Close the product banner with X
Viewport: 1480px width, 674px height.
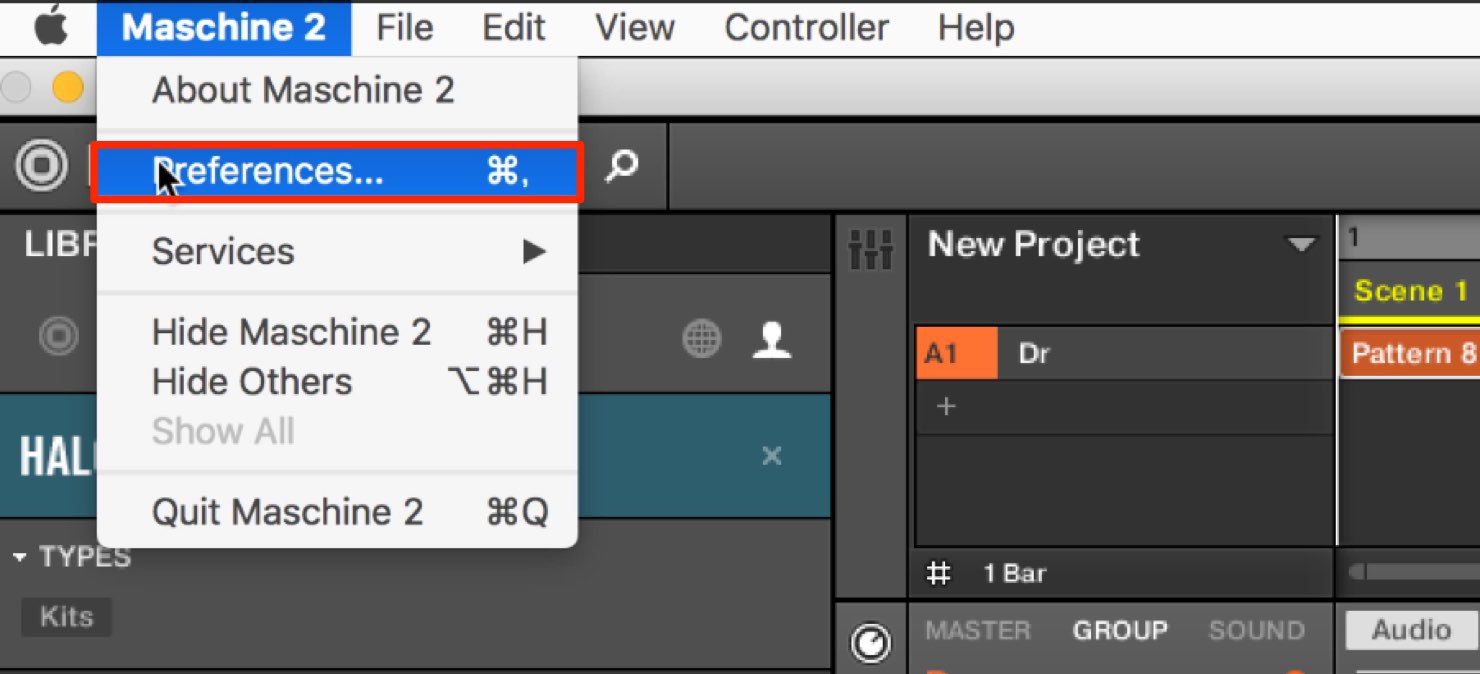point(772,456)
